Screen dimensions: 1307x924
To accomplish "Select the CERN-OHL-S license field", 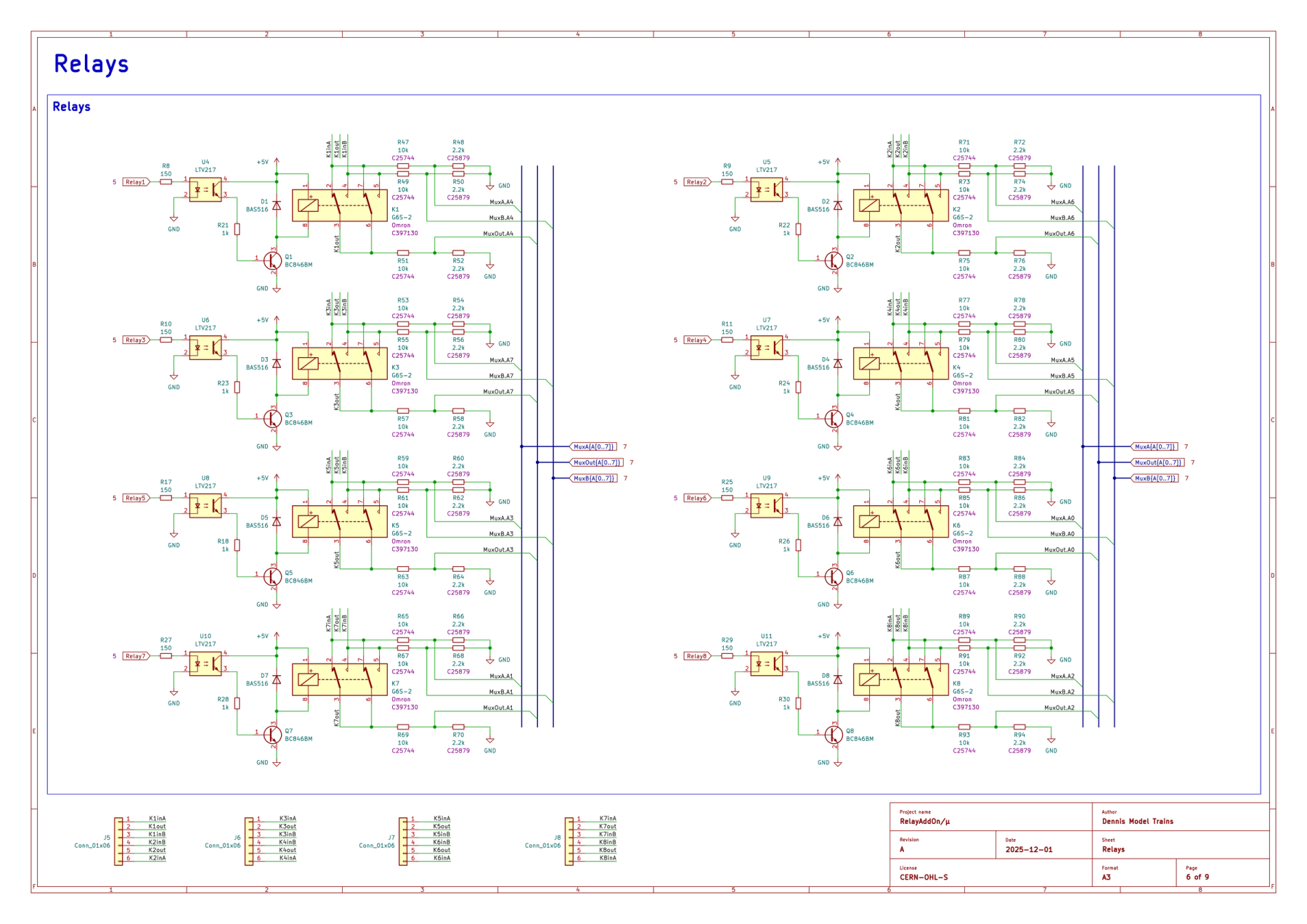I will coord(924,878).
